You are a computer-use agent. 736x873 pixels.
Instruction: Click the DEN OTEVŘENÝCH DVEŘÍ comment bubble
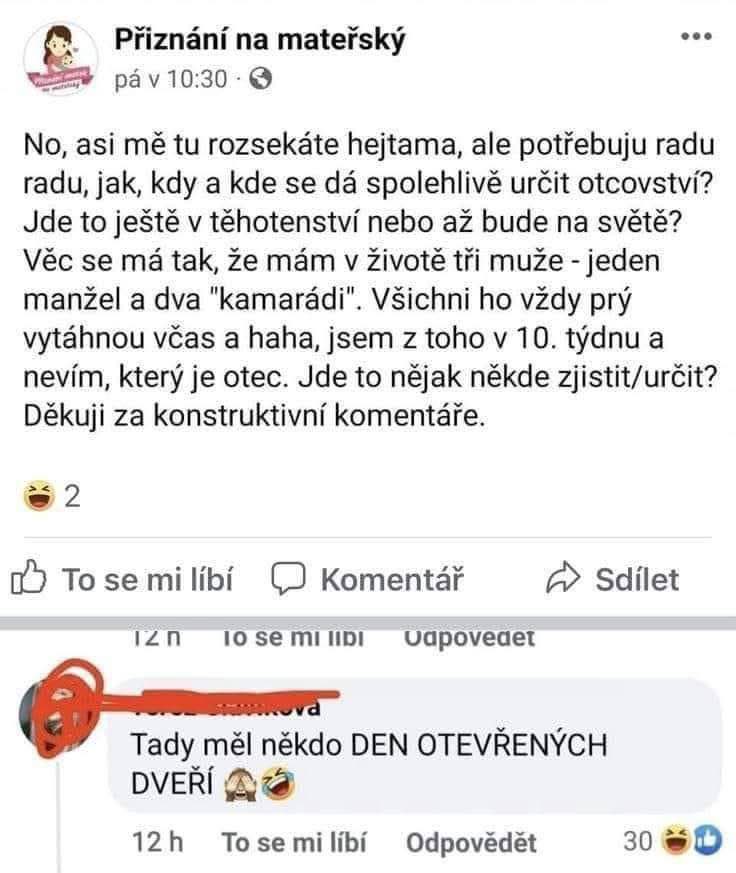[400, 764]
